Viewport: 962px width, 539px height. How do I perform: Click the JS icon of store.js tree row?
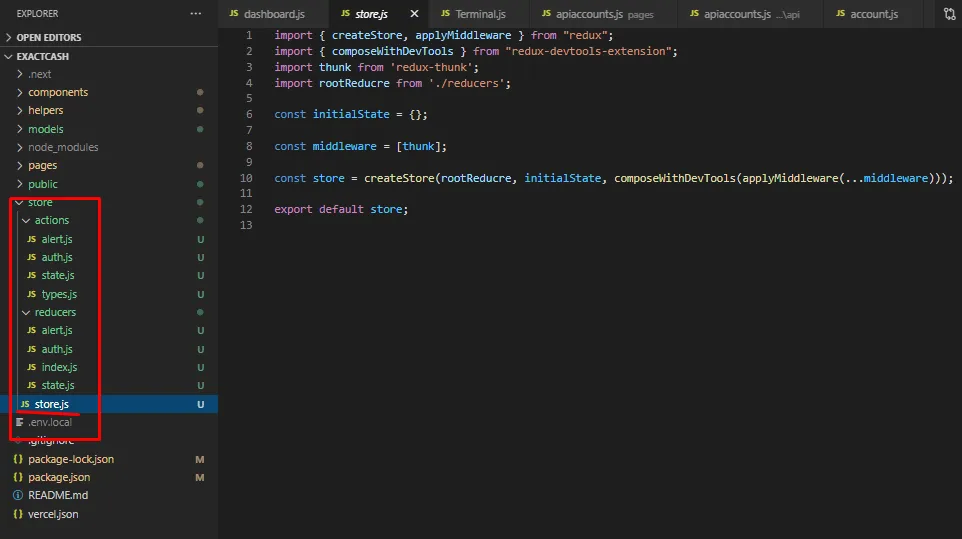[25, 404]
